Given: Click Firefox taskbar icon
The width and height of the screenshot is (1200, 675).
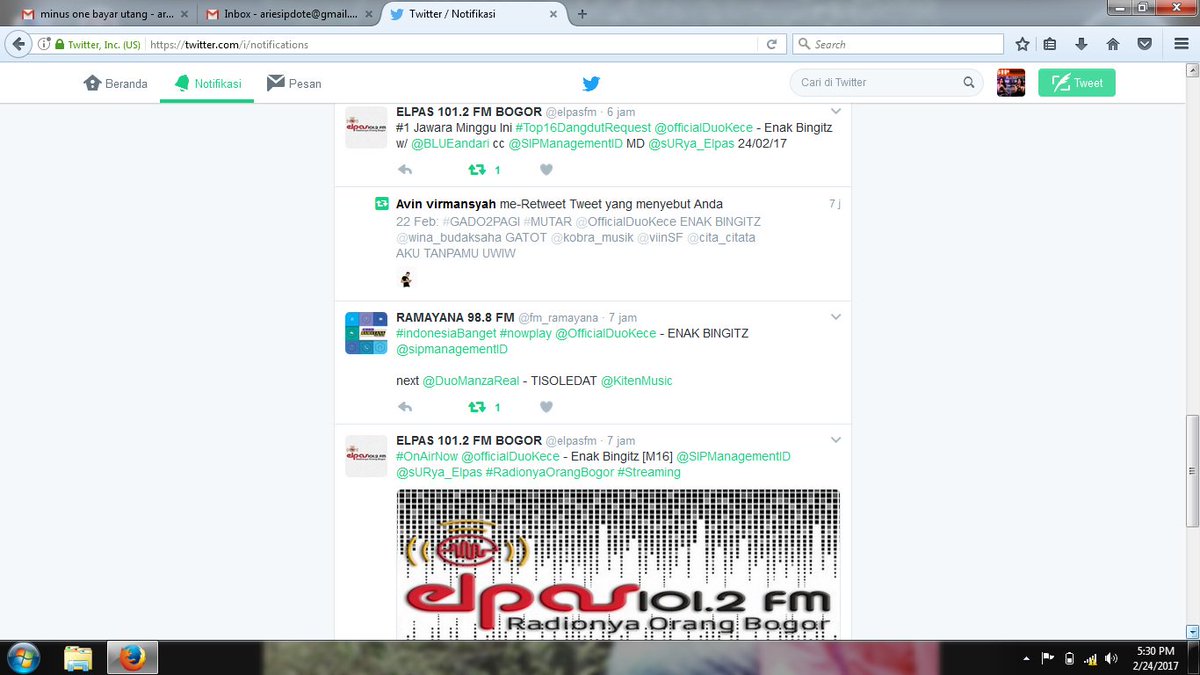Looking at the screenshot, I should point(131,657).
